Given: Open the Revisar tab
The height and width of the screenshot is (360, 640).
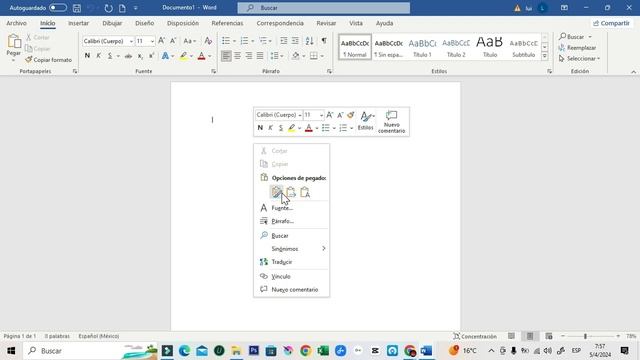Looking at the screenshot, I should pyautogui.click(x=326, y=23).
